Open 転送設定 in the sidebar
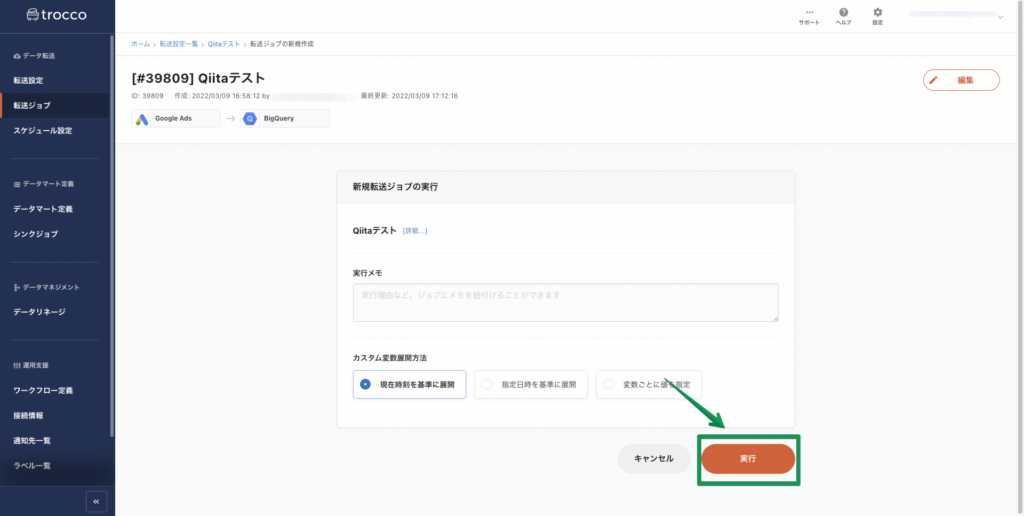Image resolution: width=1024 pixels, height=516 pixels. coord(28,80)
